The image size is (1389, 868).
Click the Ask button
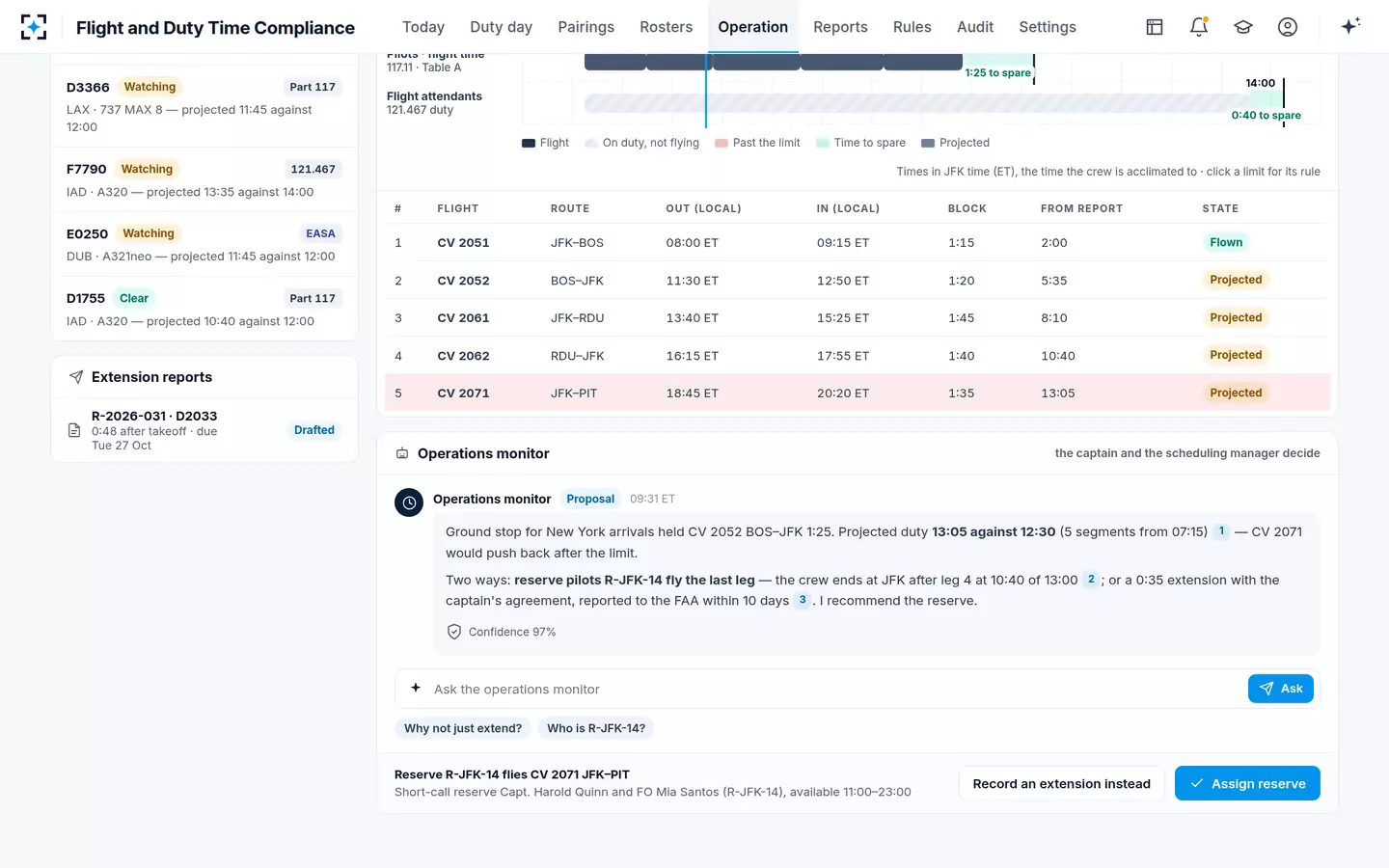pos(1281,689)
